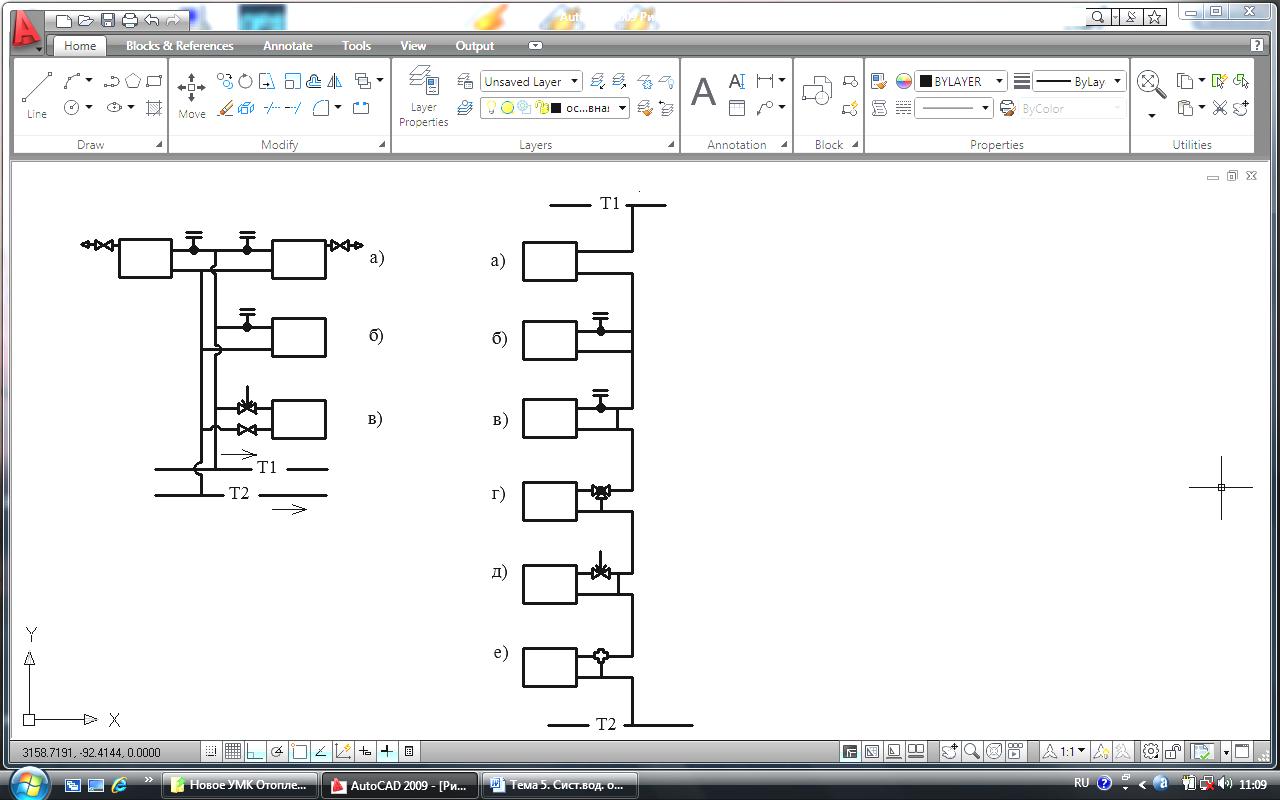Open the Tools ribbon tab
Image resolution: width=1280 pixels, height=800 pixels.
click(356, 46)
